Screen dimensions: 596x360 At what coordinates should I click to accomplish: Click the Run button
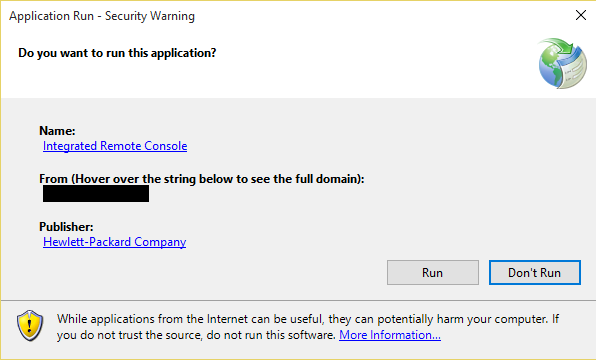(433, 273)
